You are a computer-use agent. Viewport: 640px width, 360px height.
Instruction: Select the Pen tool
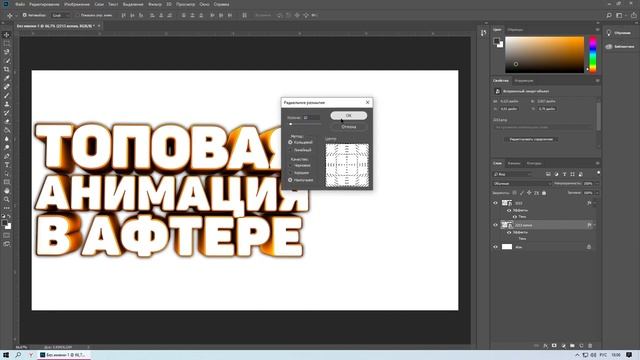(7, 156)
